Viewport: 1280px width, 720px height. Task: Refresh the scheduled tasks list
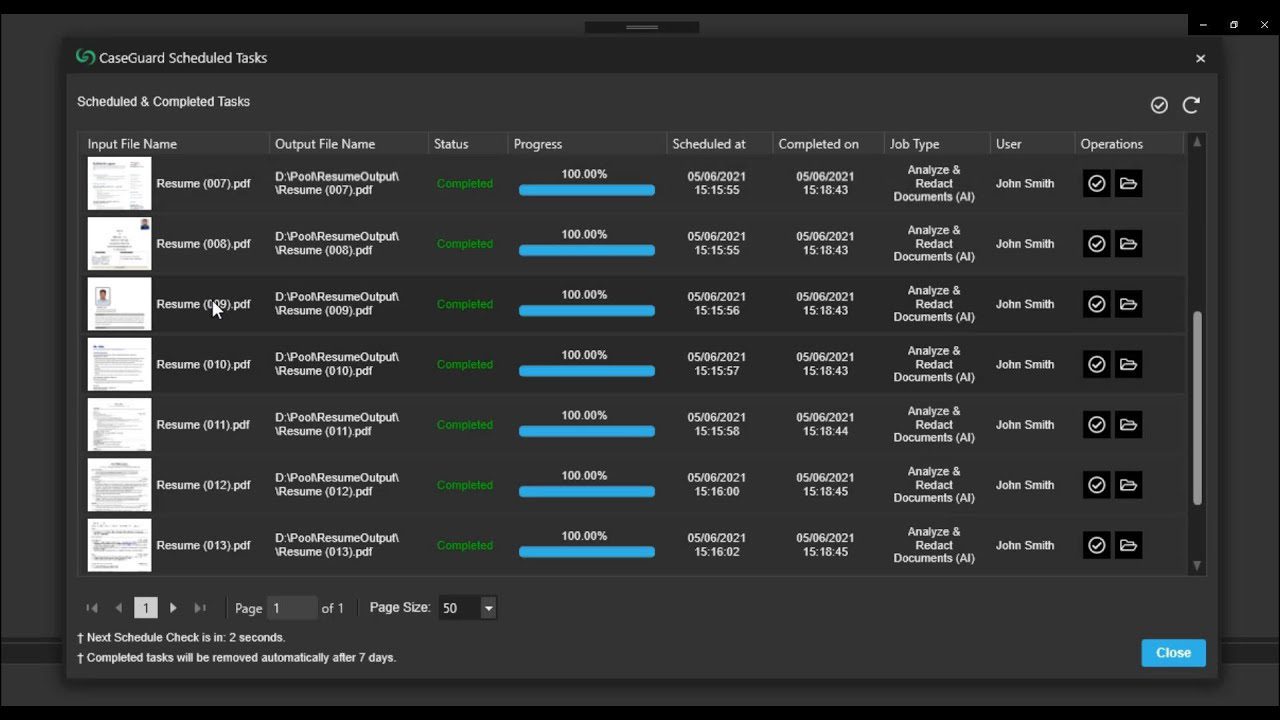point(1191,105)
